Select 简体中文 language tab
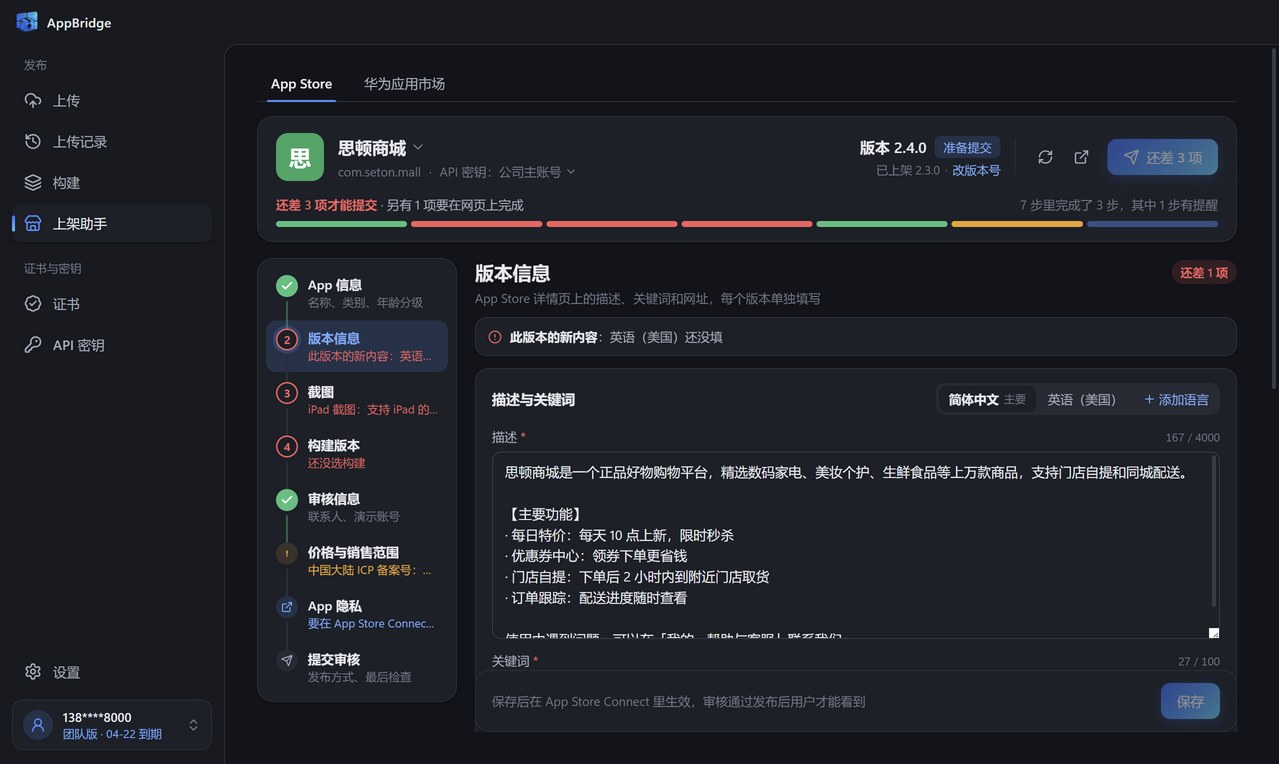The image size is (1279, 764). [x=986, y=399]
